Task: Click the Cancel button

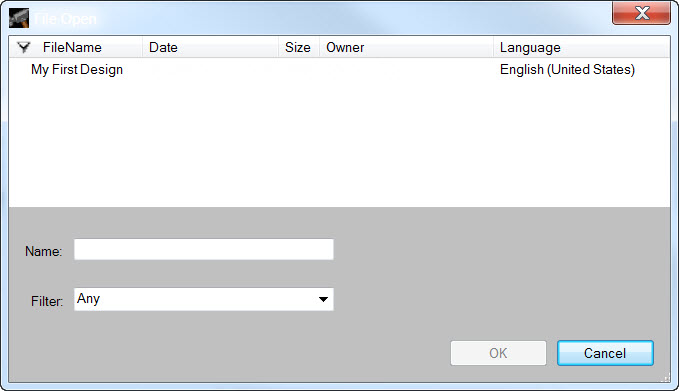Action: click(x=605, y=353)
